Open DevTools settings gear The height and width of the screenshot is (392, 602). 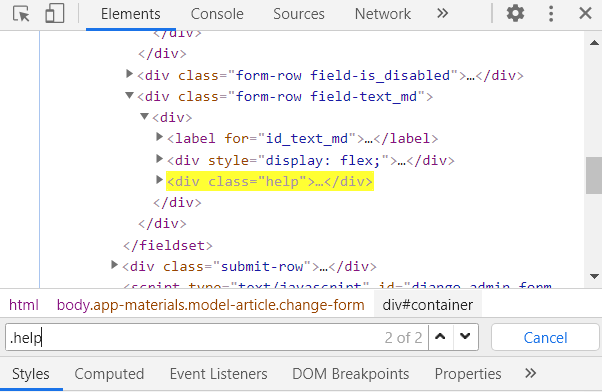click(x=515, y=14)
